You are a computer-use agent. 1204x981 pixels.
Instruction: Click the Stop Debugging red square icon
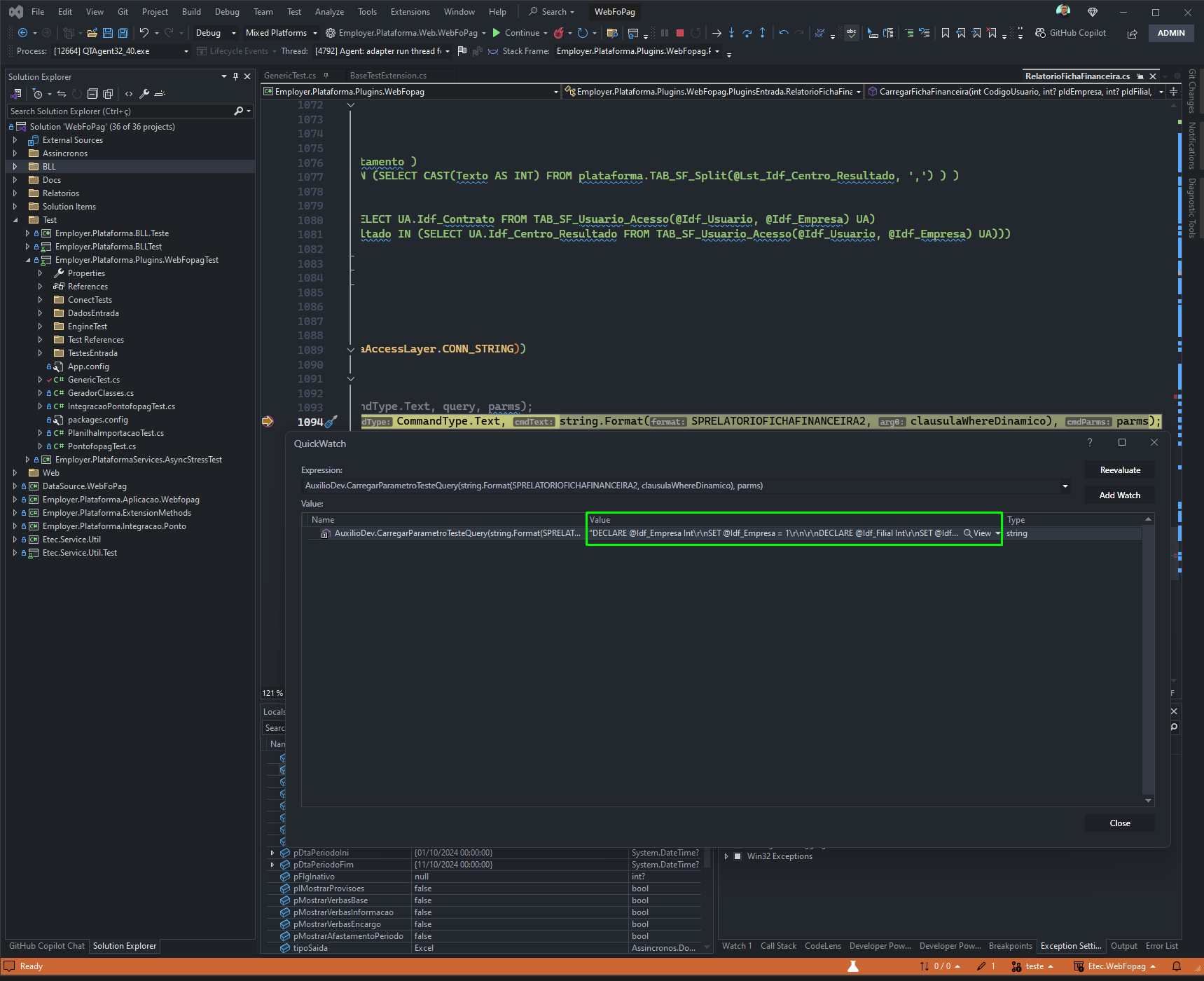point(679,33)
